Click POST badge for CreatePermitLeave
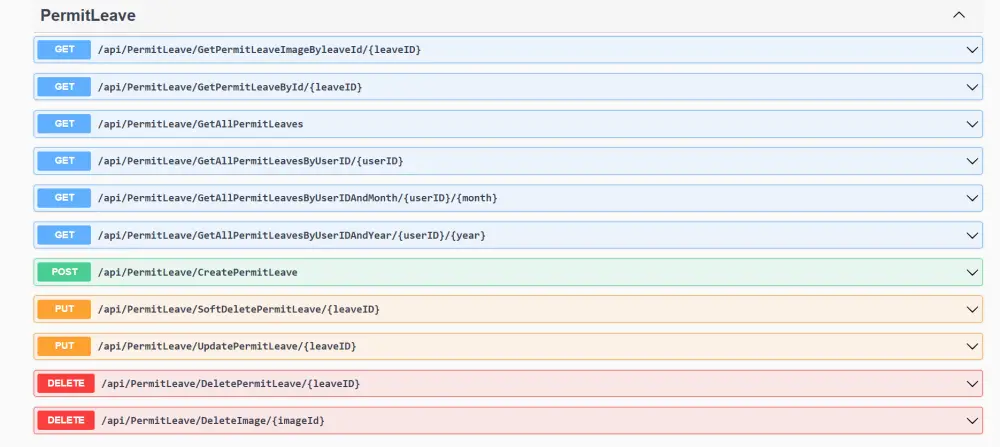This screenshot has width=1000, height=447. click(64, 272)
